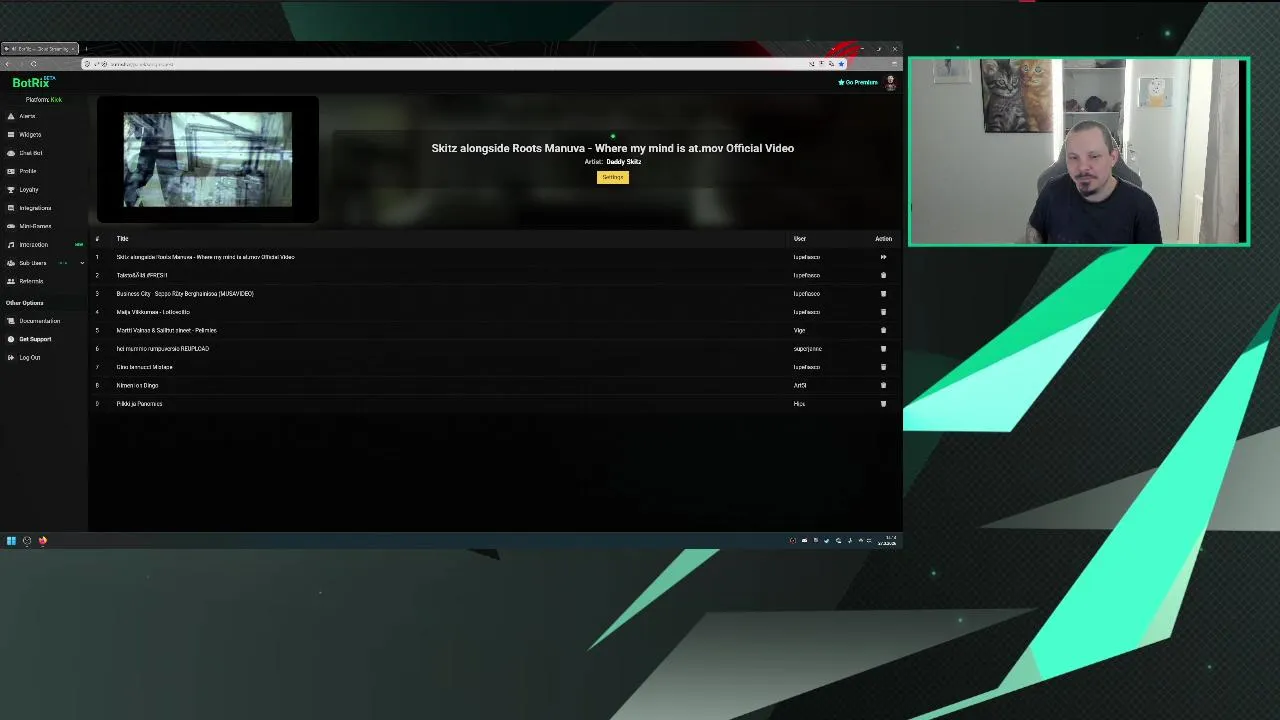Click the BotRix logo

(x=33, y=82)
